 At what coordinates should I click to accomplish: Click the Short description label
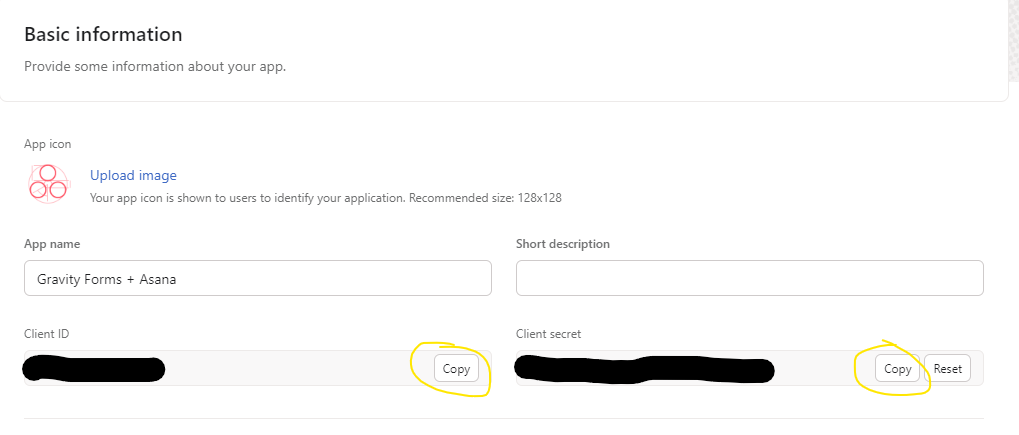point(562,244)
